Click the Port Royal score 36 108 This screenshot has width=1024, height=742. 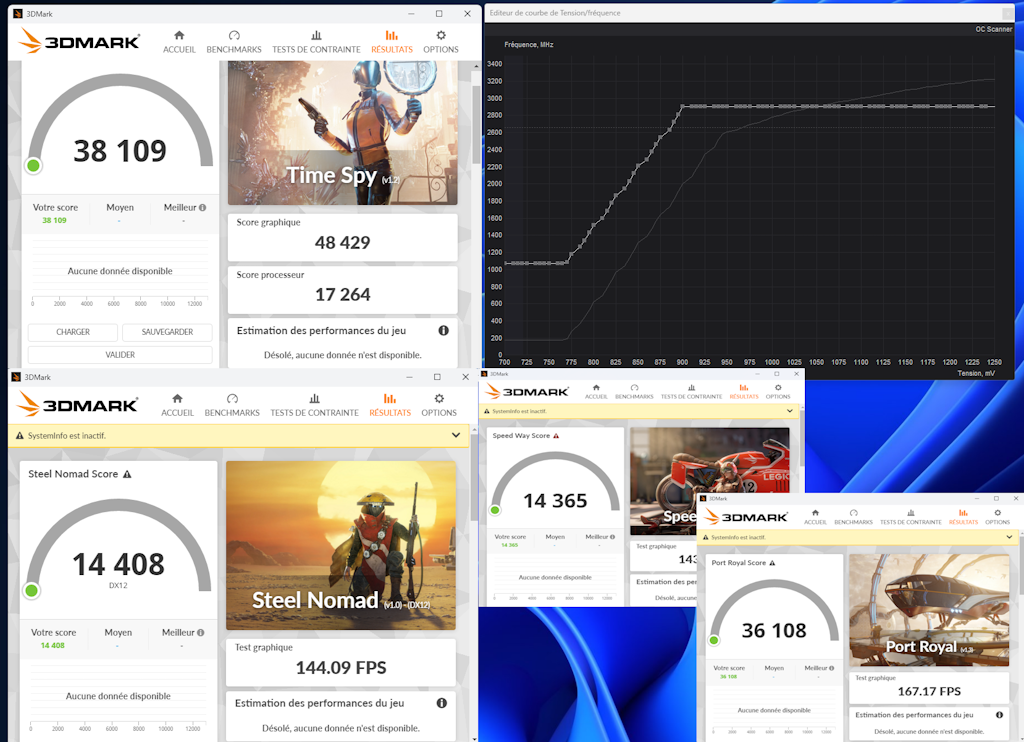[x=774, y=630]
